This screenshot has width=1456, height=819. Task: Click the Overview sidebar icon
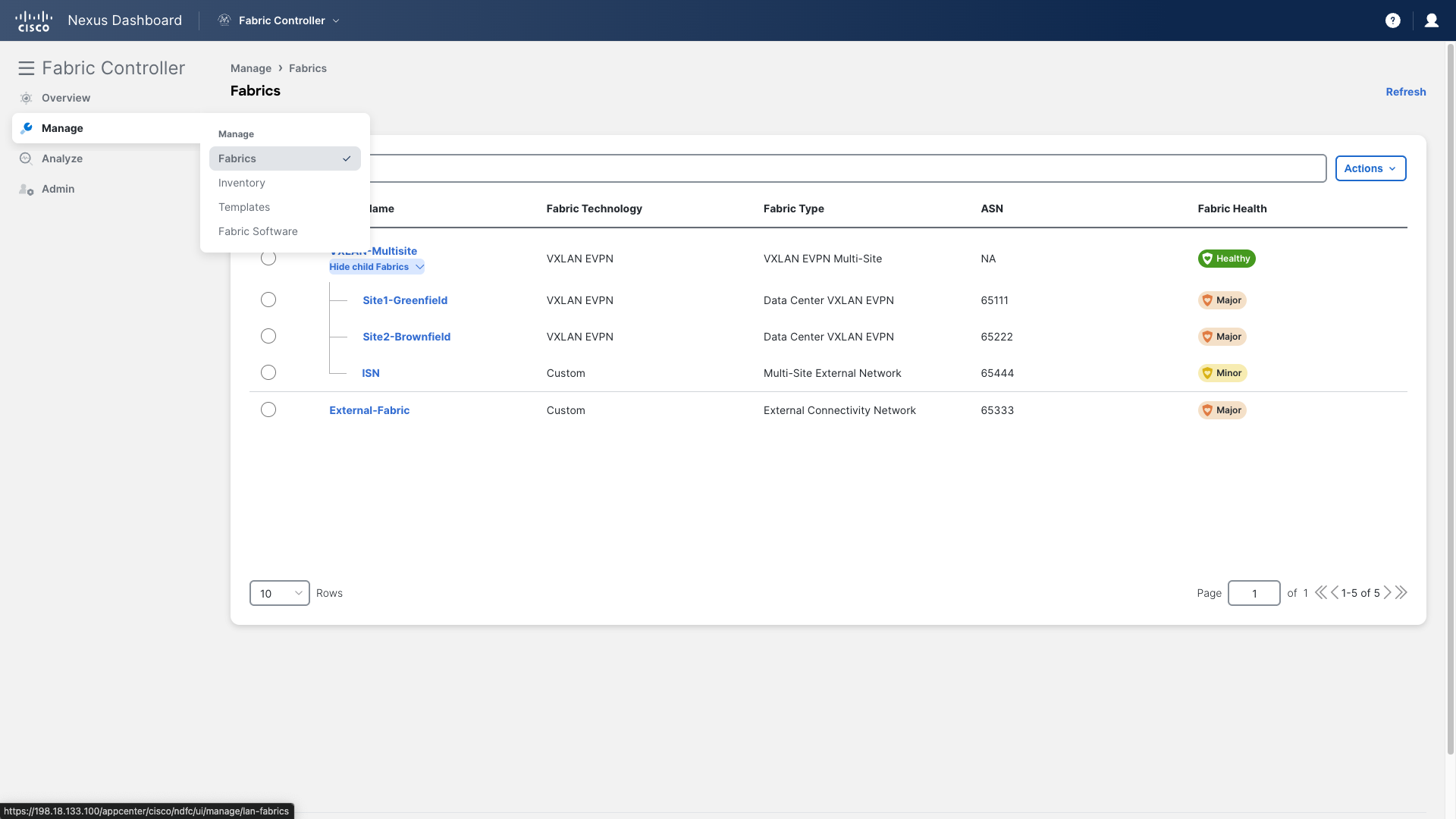tap(27, 98)
